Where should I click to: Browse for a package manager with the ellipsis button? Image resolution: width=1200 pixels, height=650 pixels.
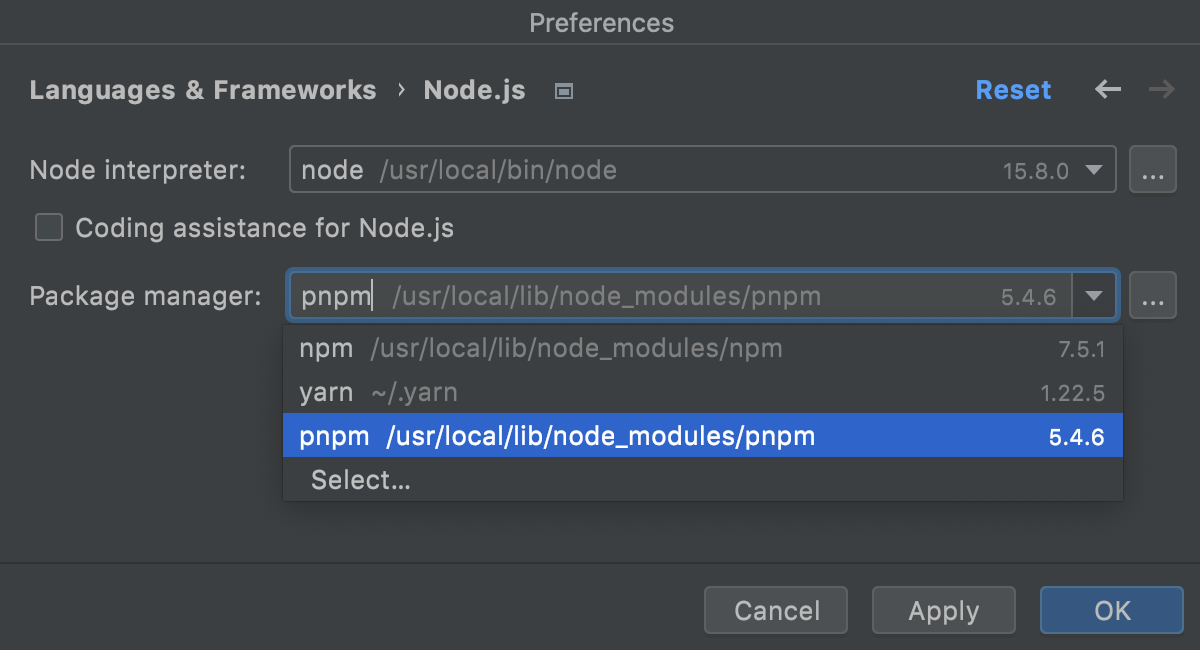click(x=1153, y=295)
